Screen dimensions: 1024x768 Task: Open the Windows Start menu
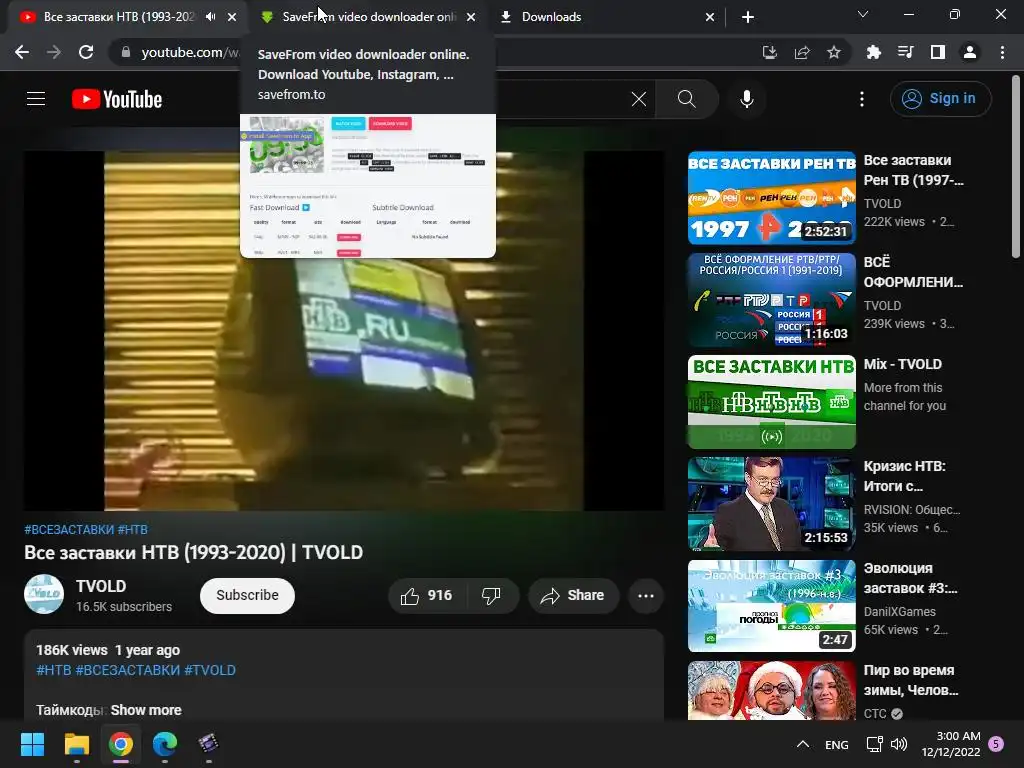32,744
